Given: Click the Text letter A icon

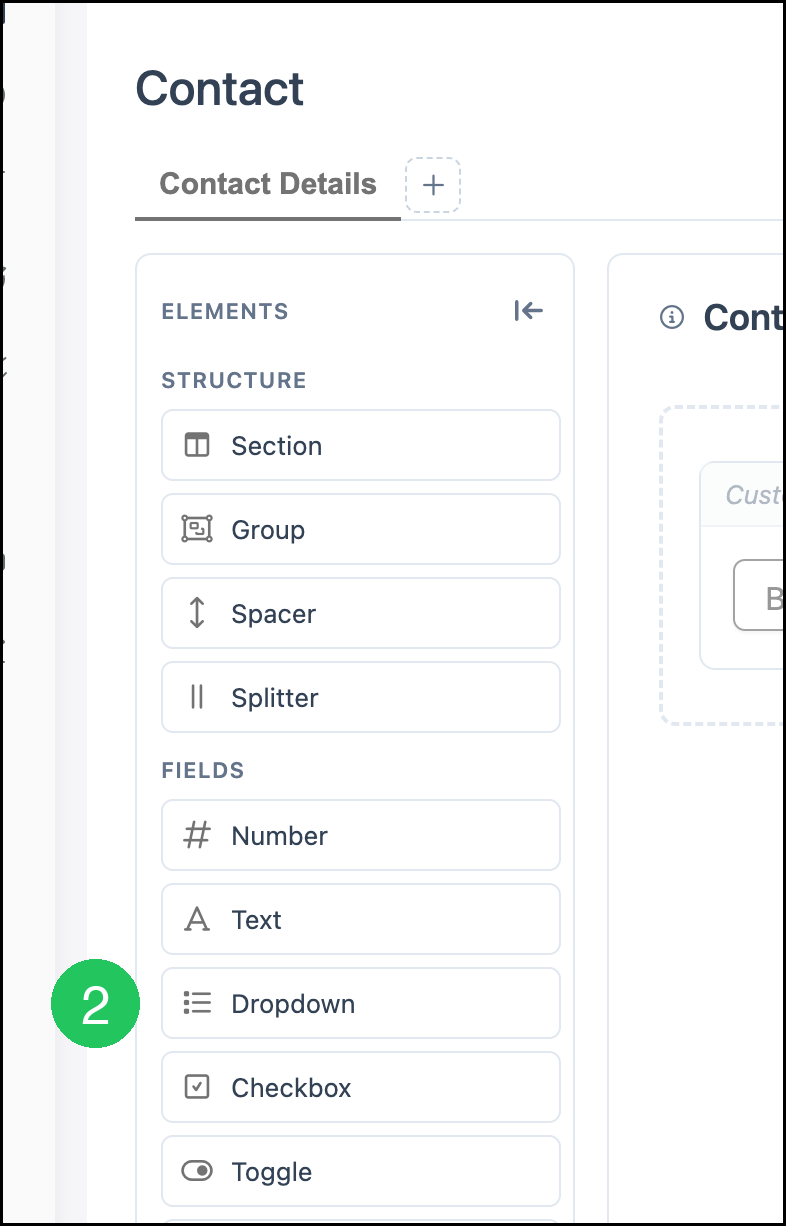Looking at the screenshot, I should [197, 919].
